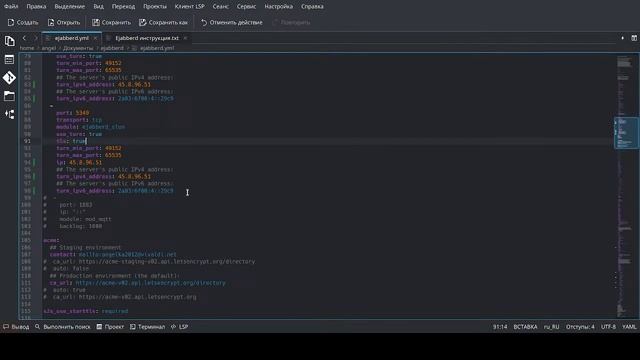Open the Вид menu
This screenshot has height=360, width=640.
click(98, 7)
